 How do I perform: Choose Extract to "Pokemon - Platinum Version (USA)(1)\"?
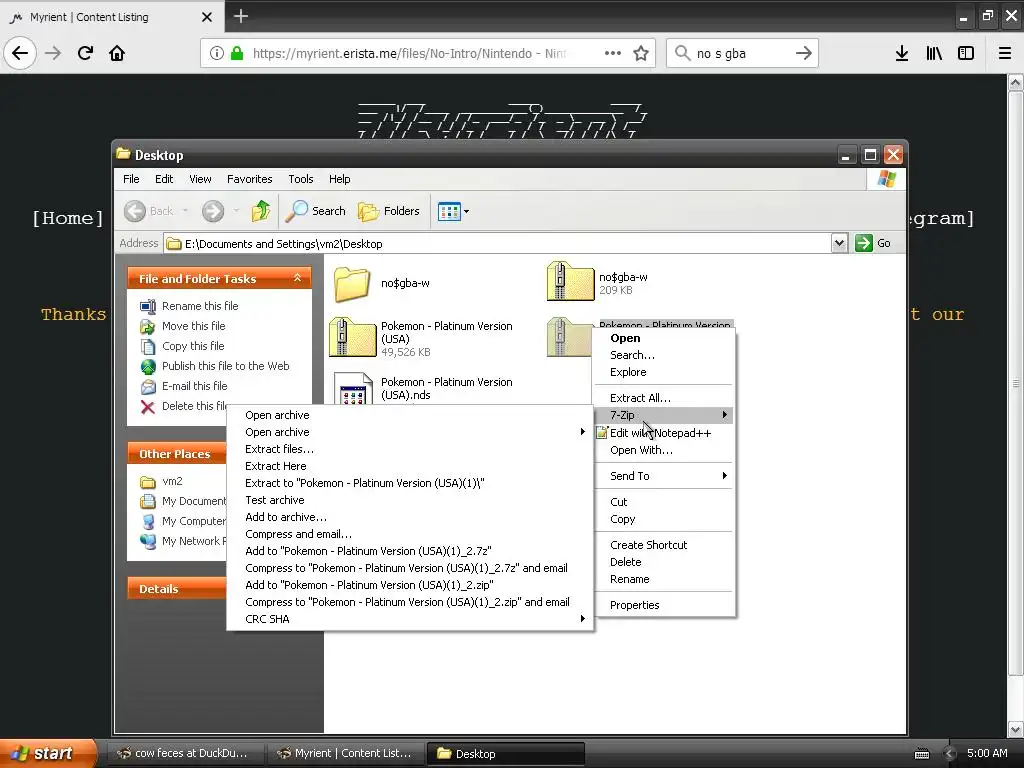[409, 483]
